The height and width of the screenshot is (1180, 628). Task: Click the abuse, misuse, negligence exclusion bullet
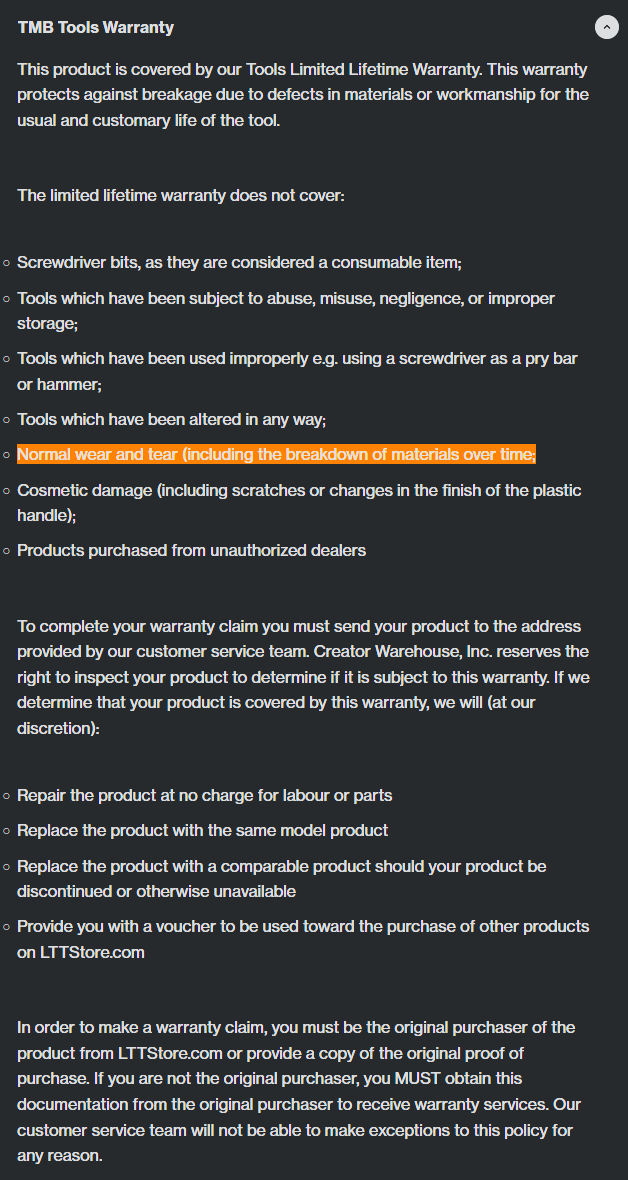pyautogui.click(x=286, y=311)
